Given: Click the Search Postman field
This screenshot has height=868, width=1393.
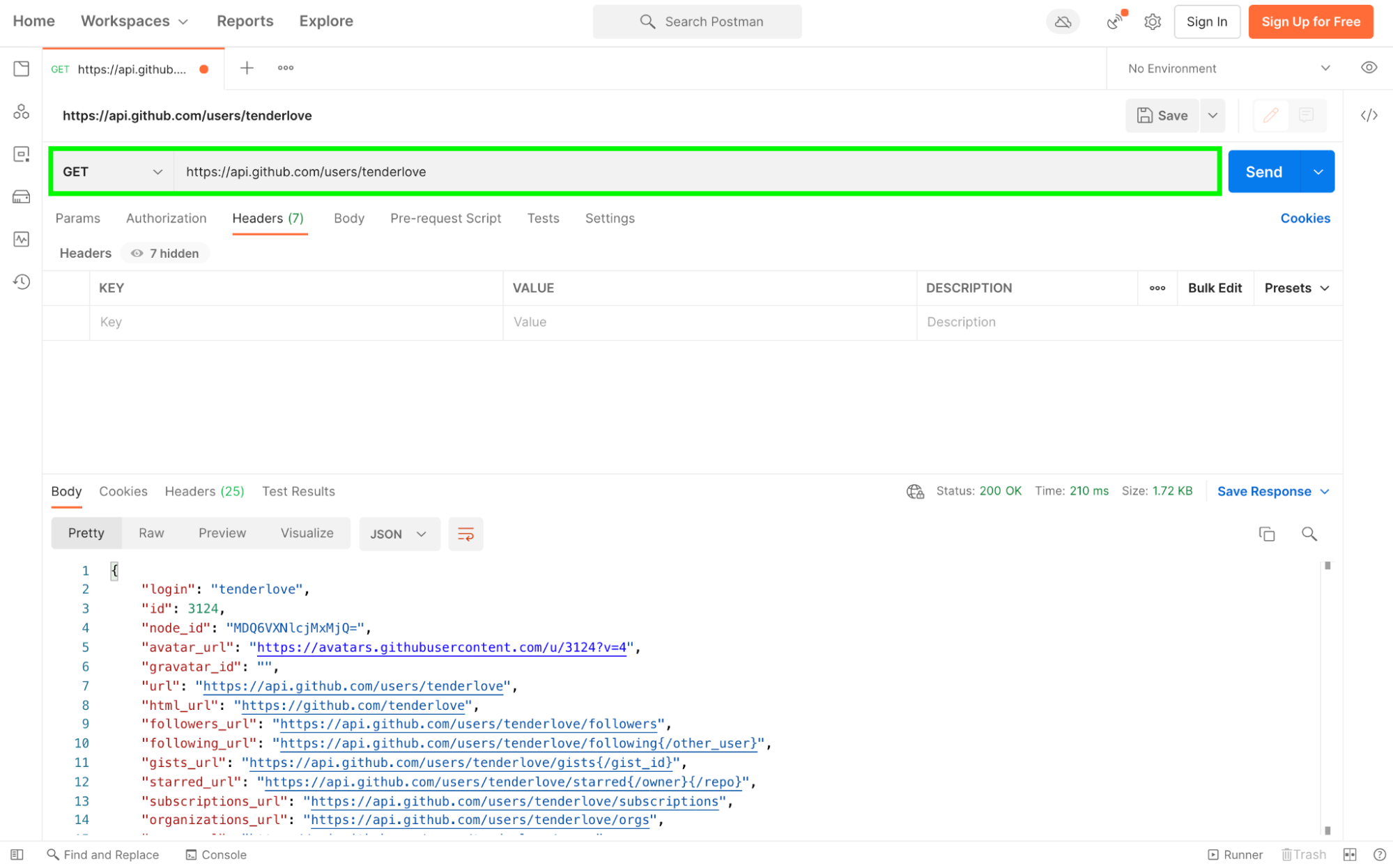Looking at the screenshot, I should [x=697, y=22].
